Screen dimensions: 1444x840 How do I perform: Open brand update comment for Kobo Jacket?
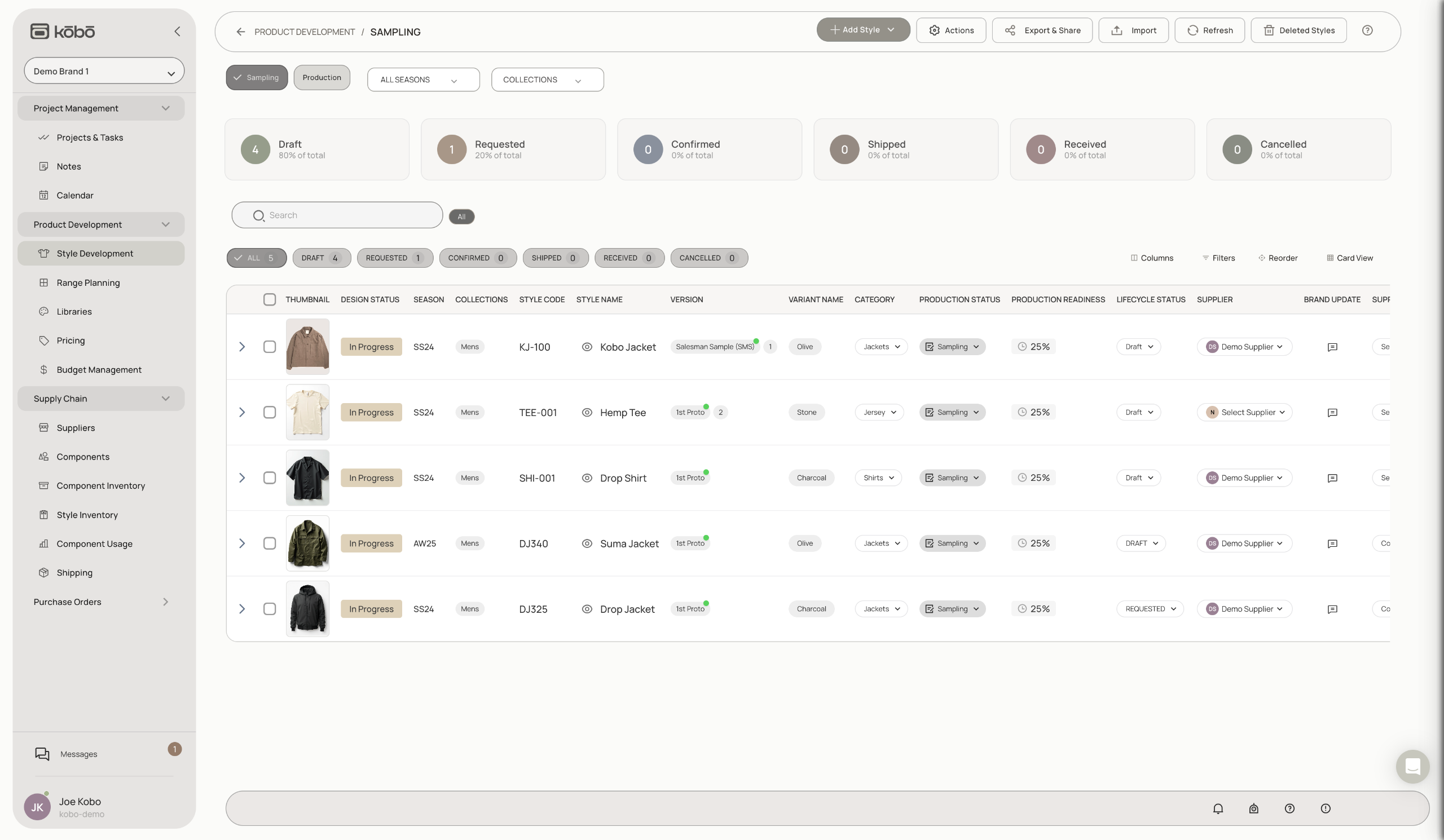coord(1332,347)
